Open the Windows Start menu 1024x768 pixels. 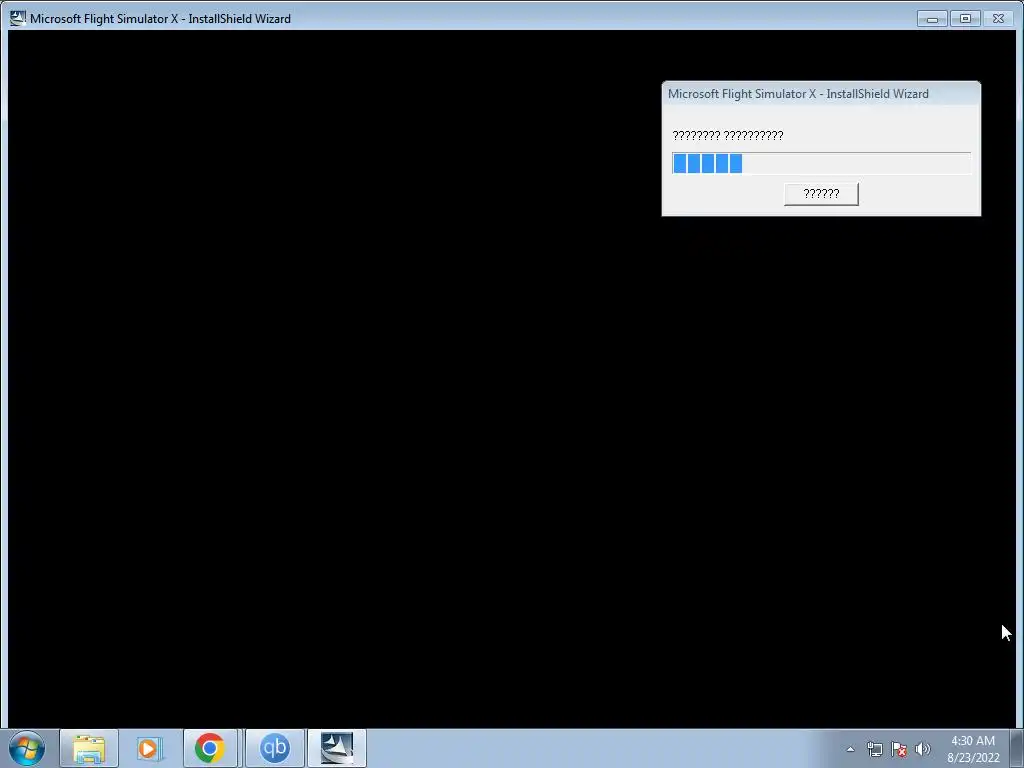27,748
